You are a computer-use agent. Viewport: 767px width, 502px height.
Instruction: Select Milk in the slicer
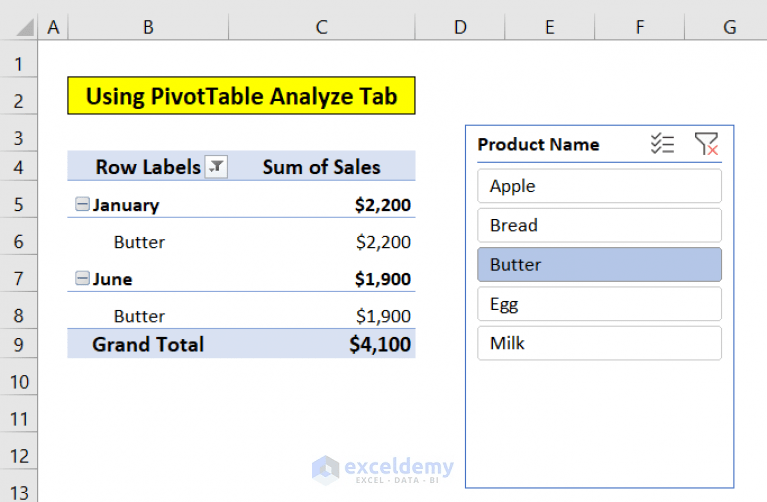(x=599, y=343)
